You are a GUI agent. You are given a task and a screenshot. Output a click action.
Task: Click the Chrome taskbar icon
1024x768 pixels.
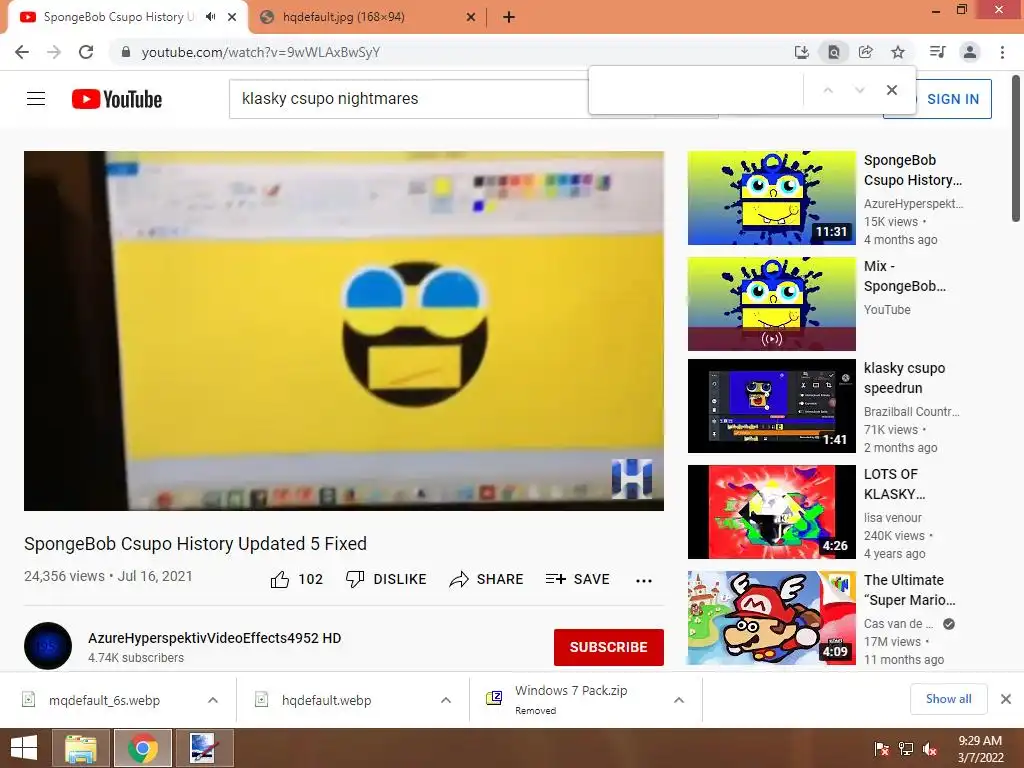[x=143, y=748]
